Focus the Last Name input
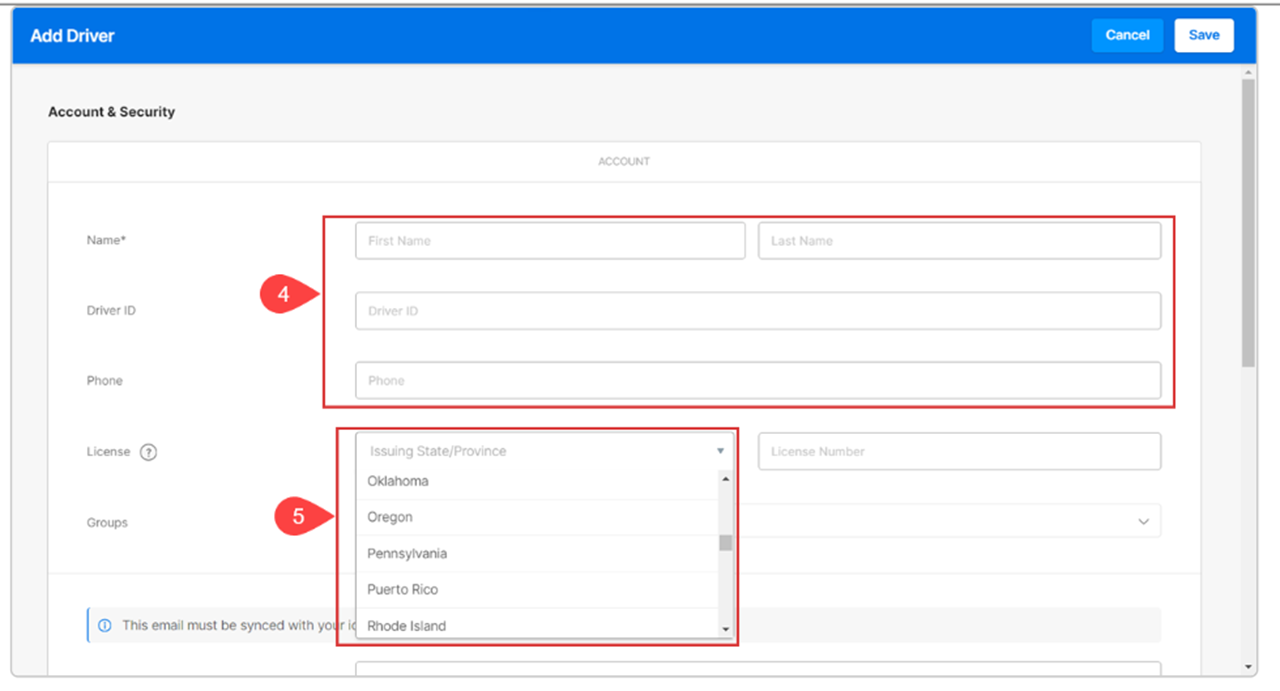Image resolution: width=1280 pixels, height=691 pixels. coord(959,241)
